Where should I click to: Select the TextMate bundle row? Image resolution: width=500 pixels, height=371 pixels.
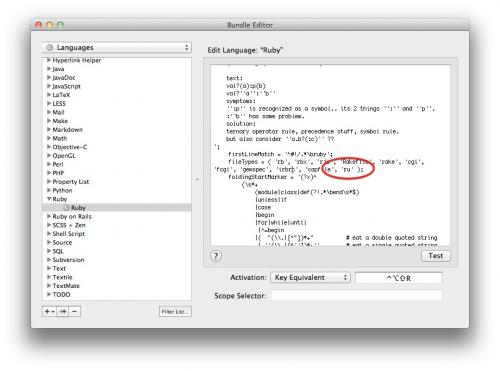[x=117, y=286]
